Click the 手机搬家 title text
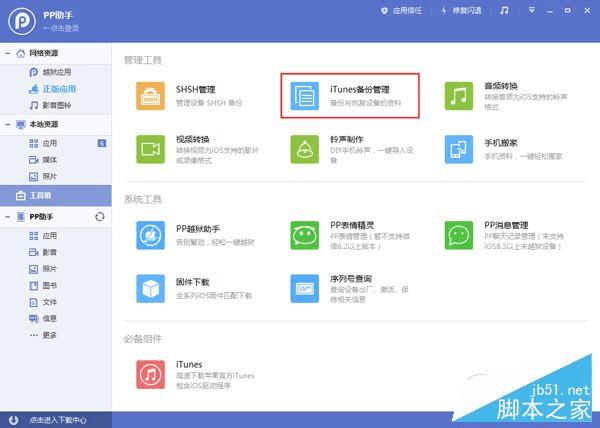The height and width of the screenshot is (428, 600). [501, 143]
